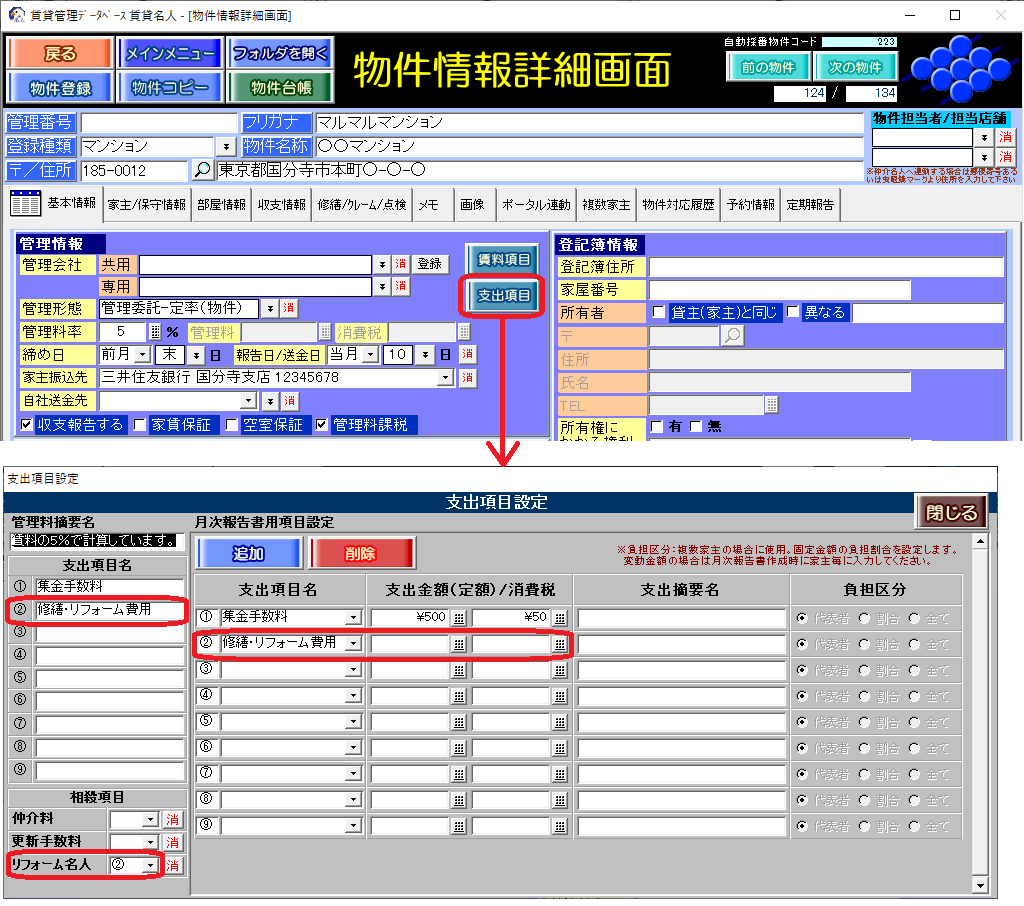Click the 消 clear icon for リフォーム名人
The image size is (1024, 906).
coord(173,865)
